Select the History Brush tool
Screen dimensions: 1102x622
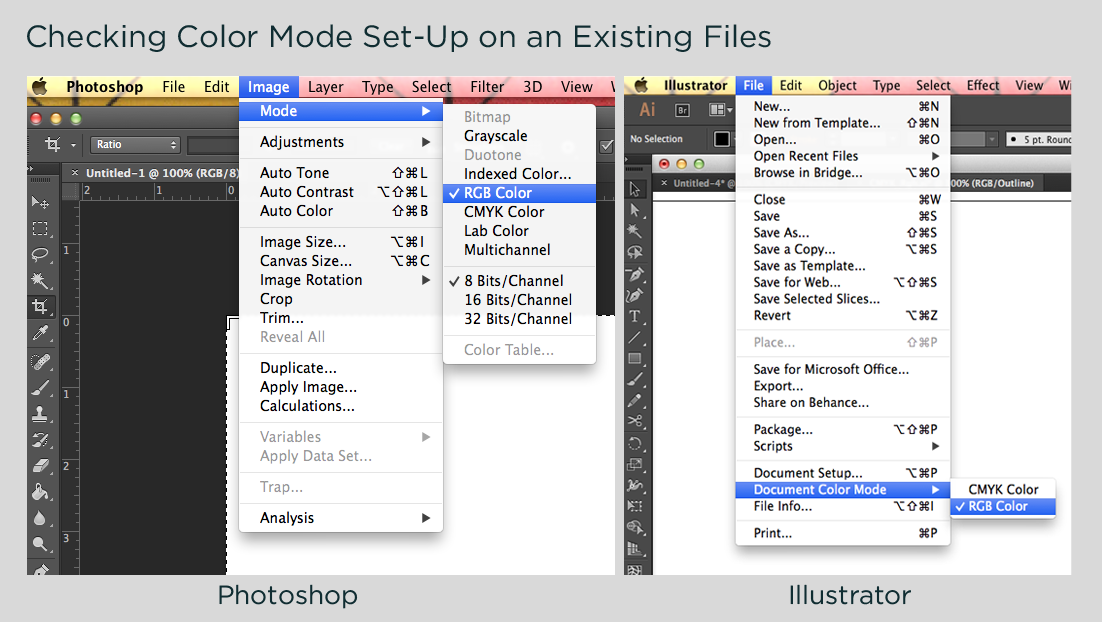click(40, 440)
